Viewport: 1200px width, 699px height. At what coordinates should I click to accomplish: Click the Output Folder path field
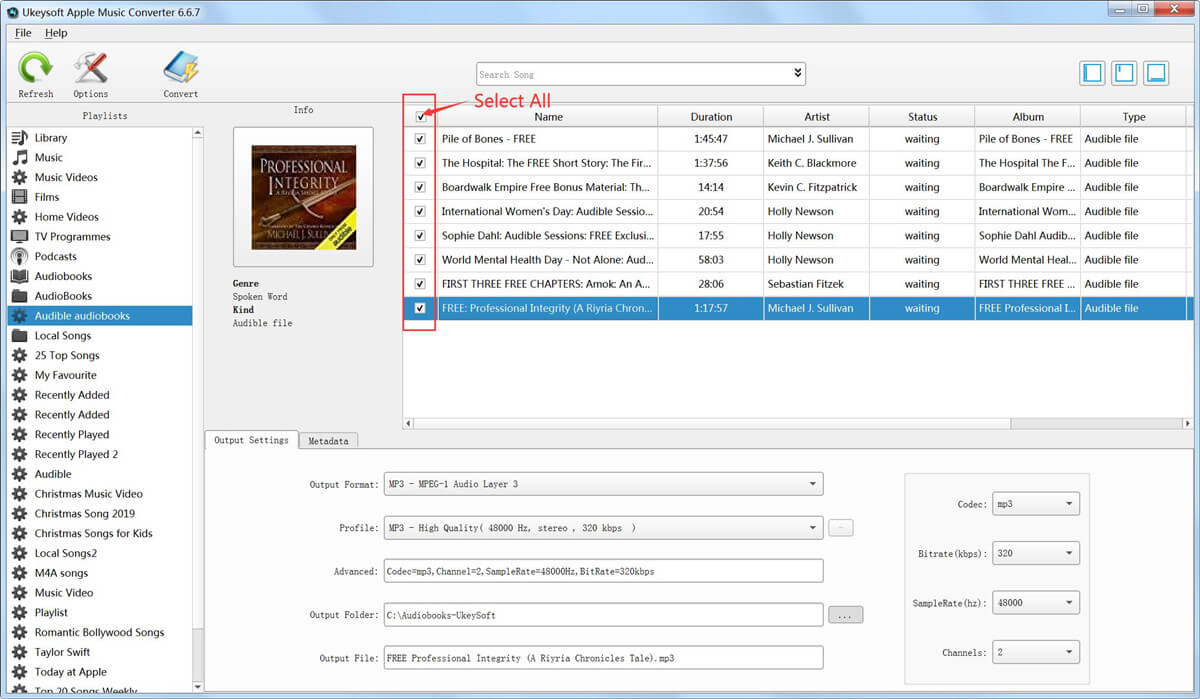[603, 615]
